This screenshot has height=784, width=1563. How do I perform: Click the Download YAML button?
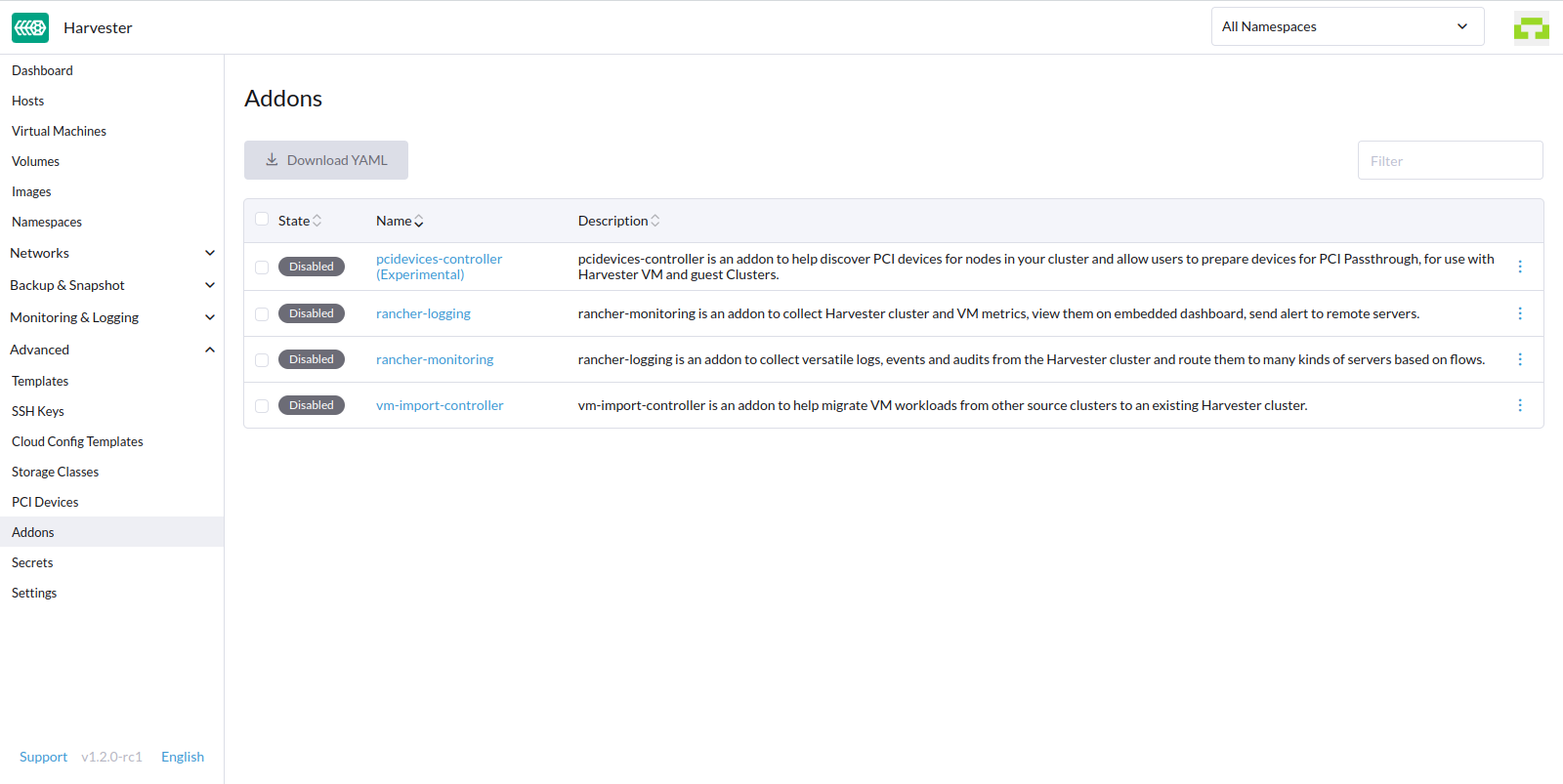[326, 160]
